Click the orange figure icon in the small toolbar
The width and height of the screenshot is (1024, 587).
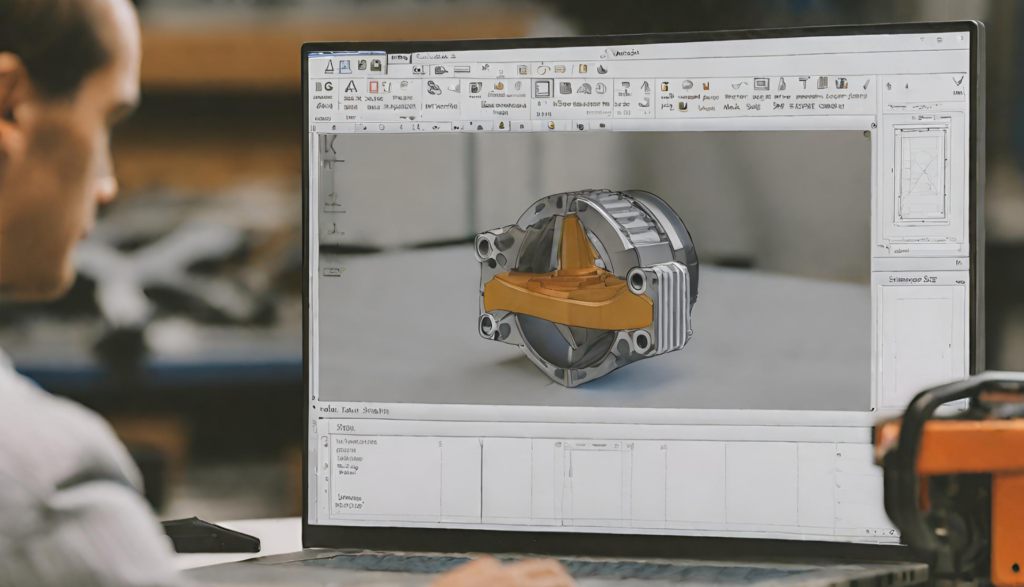502,125
